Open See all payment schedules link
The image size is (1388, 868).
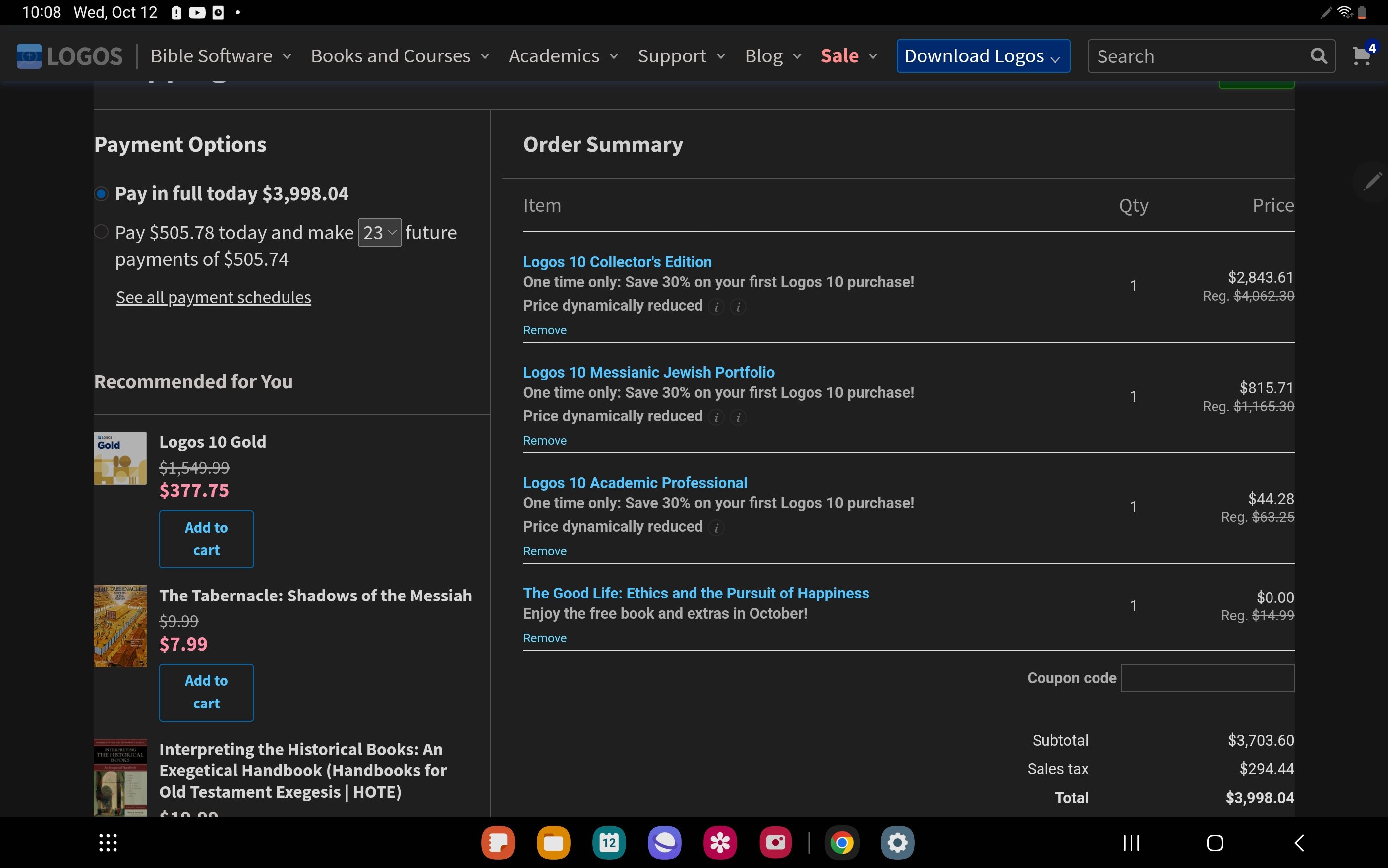(214, 297)
